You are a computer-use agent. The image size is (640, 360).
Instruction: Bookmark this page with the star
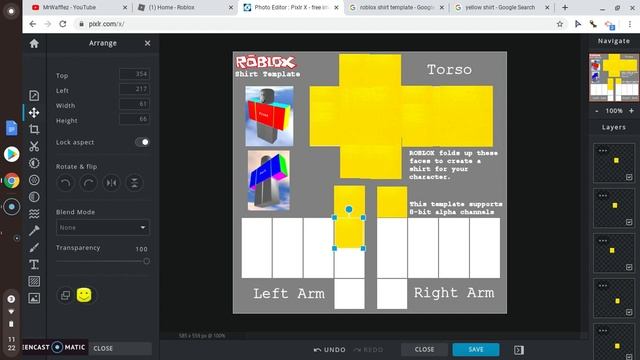pos(560,24)
